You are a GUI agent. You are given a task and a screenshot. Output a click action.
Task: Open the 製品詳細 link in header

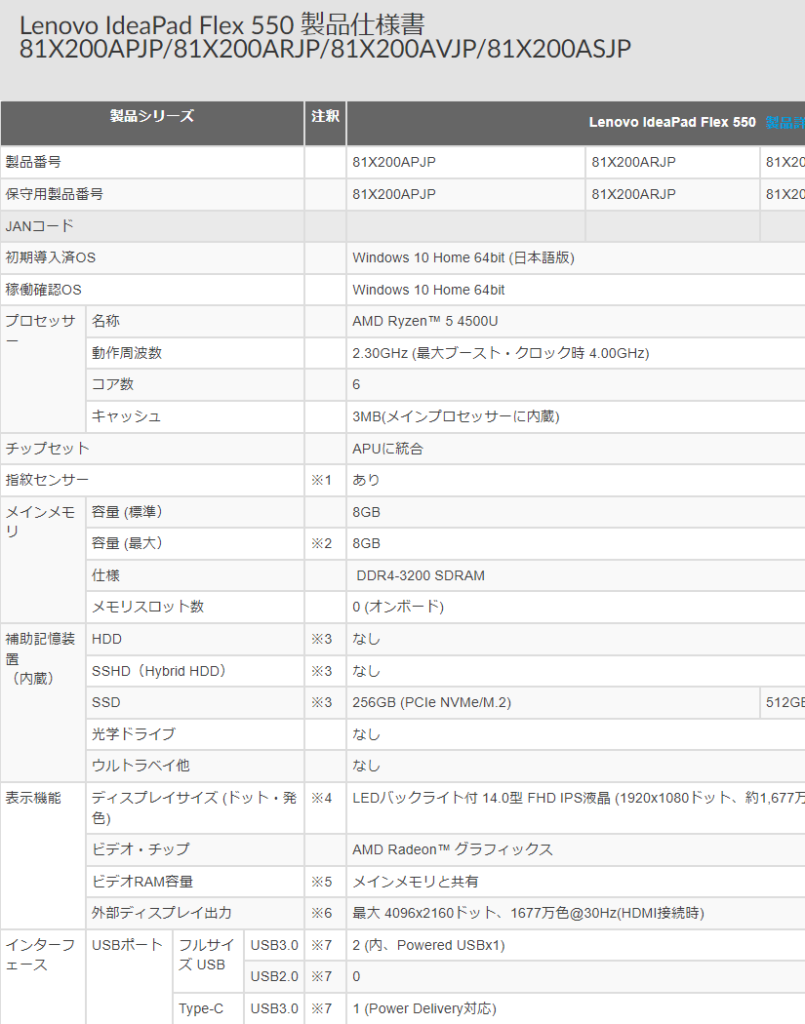[785, 122]
